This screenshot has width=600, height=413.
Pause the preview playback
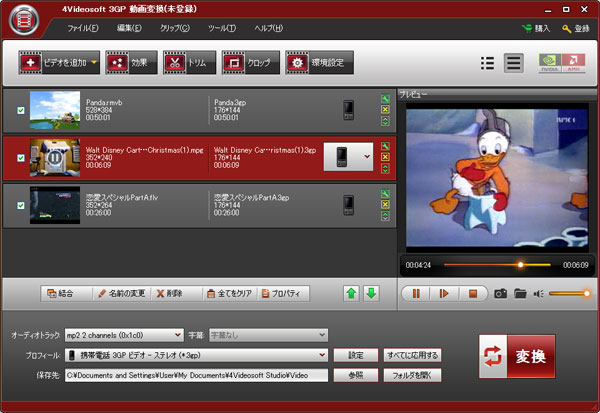point(416,294)
